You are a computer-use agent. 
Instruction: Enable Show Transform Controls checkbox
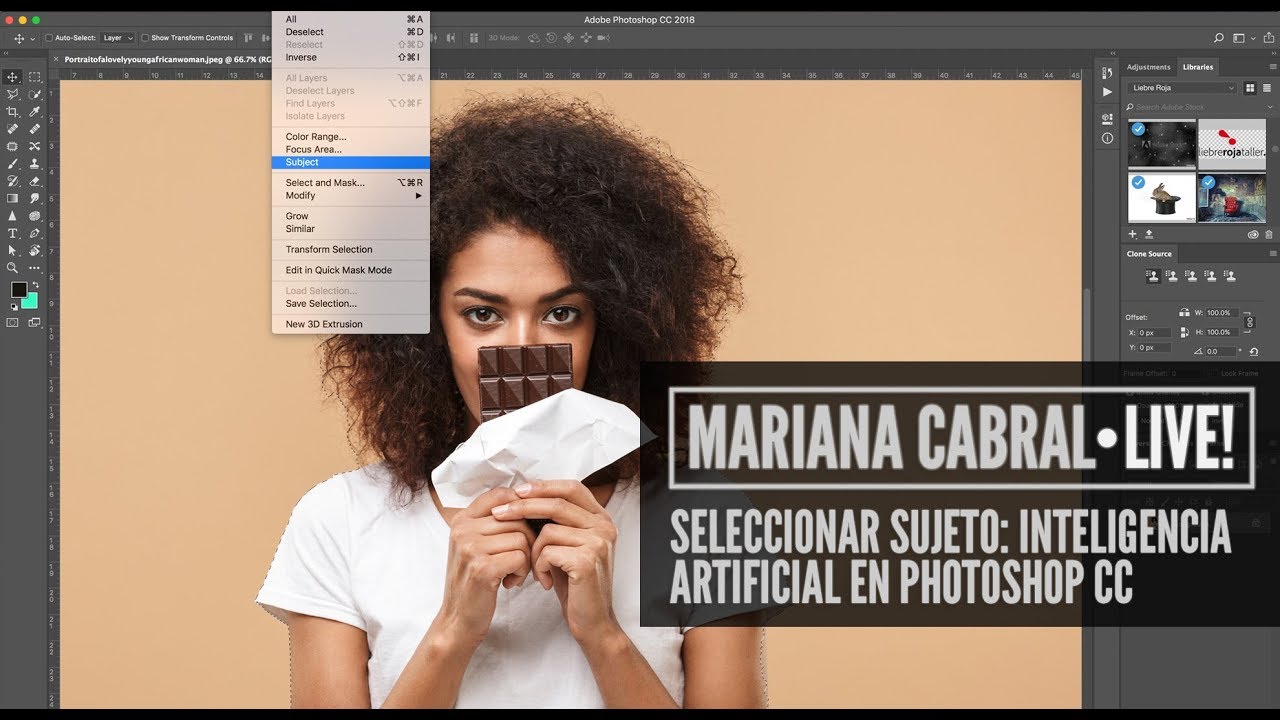pos(145,38)
